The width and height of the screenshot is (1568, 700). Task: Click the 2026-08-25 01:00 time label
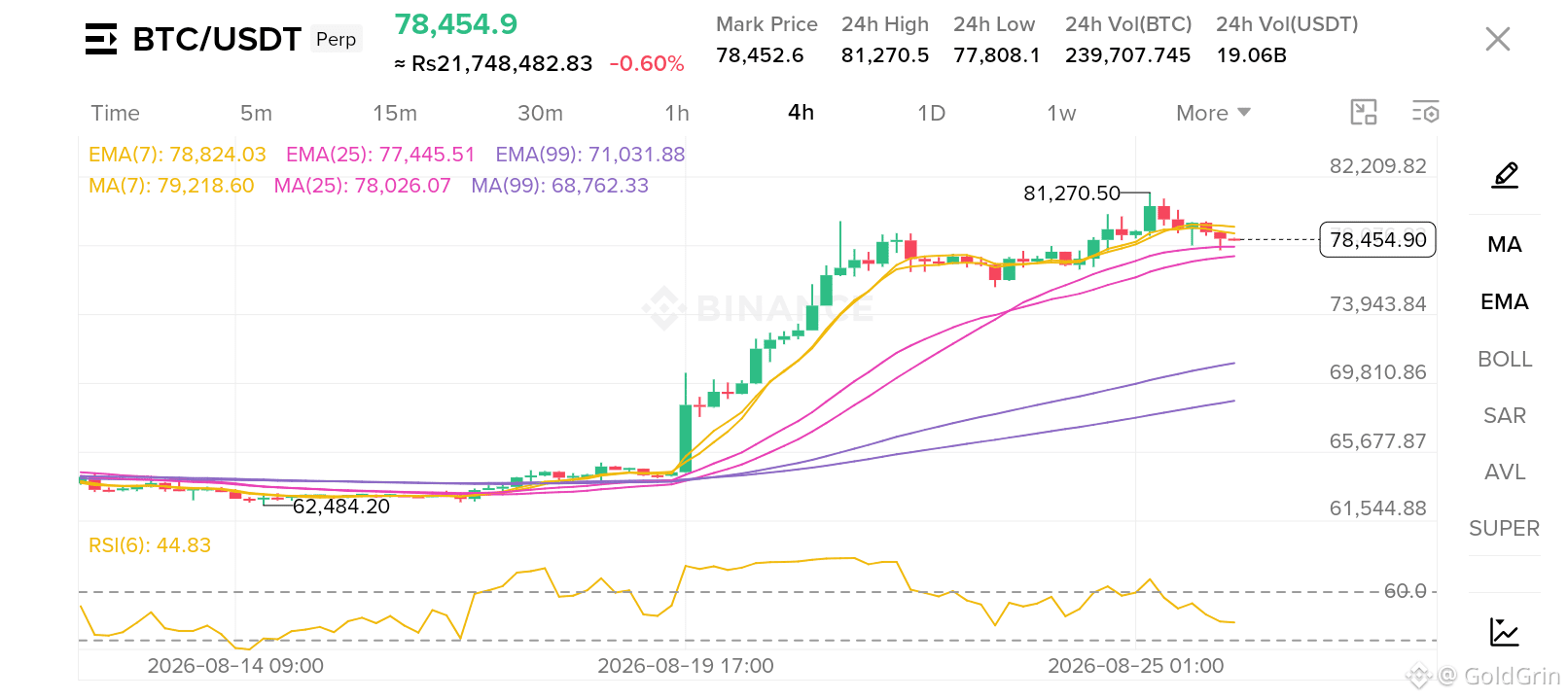(1136, 666)
